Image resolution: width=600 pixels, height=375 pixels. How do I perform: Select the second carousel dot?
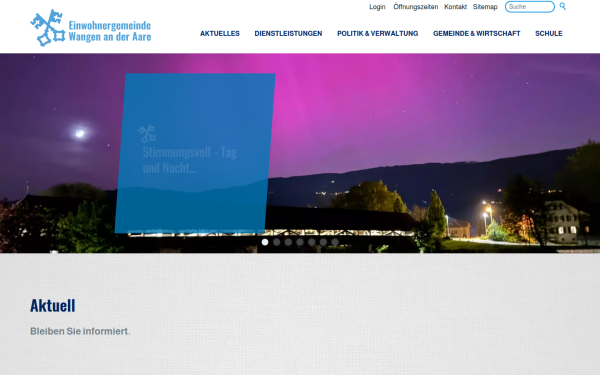(277, 242)
